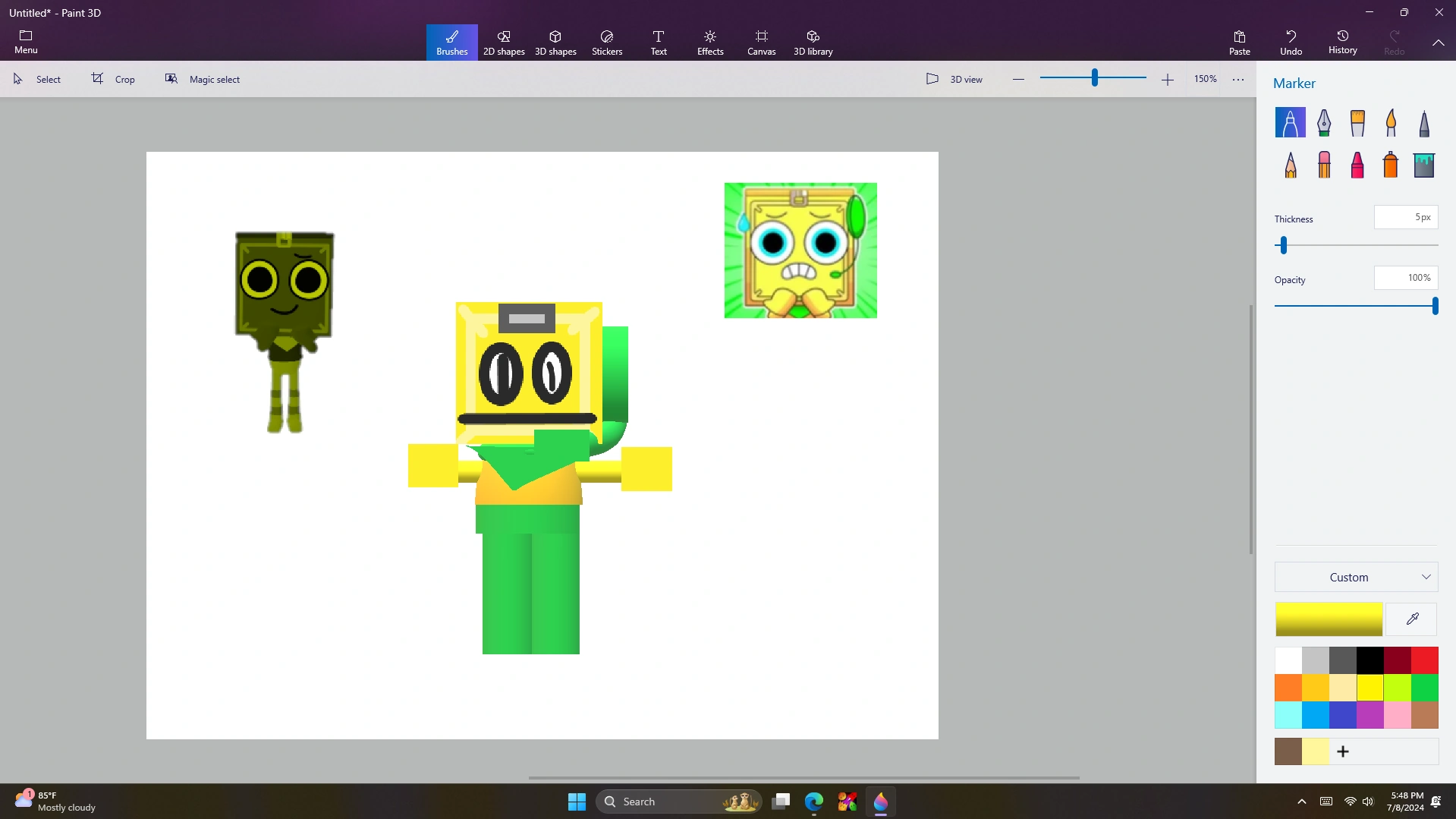Open Microsoft Edge from the taskbar

pos(814,802)
